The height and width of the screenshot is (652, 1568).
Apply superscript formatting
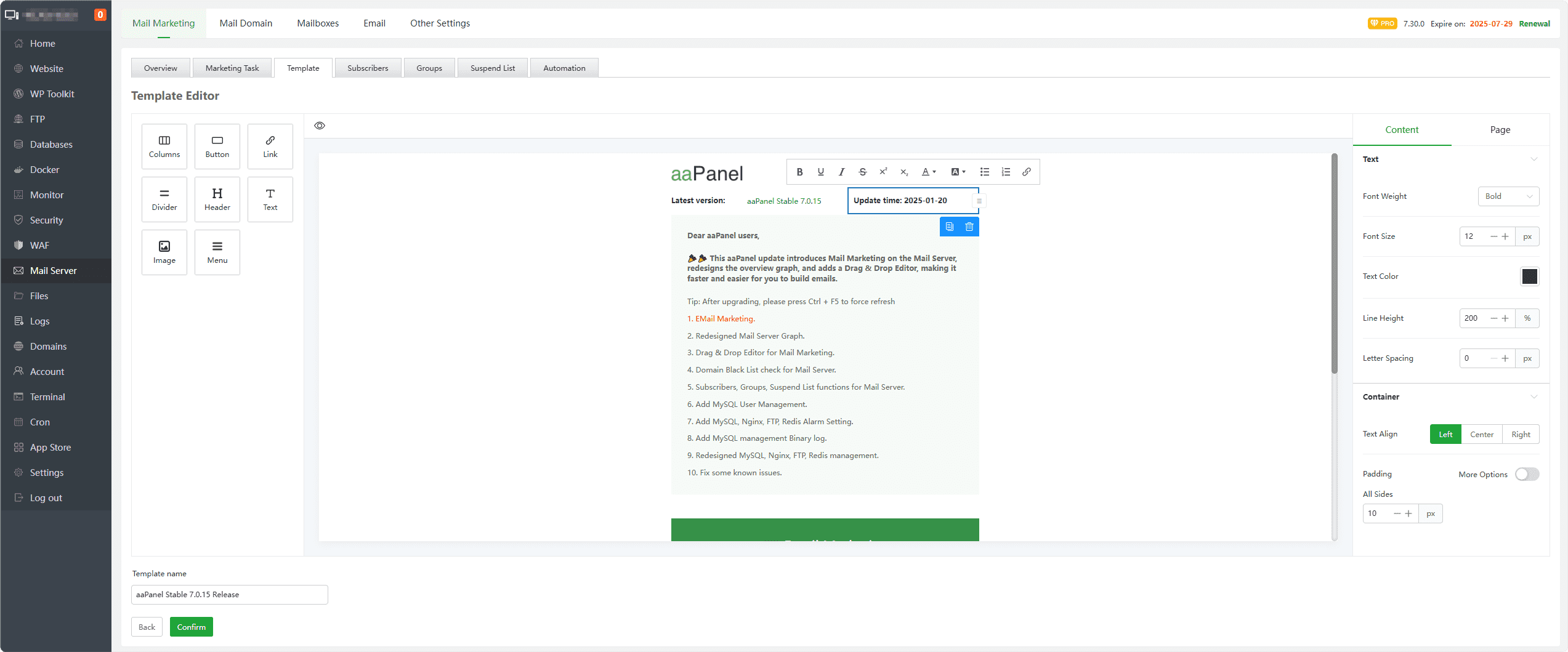(x=884, y=172)
